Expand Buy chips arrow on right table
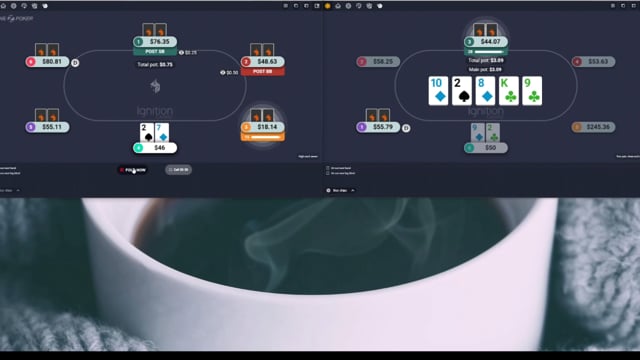The height and width of the screenshot is (360, 640). tap(353, 190)
